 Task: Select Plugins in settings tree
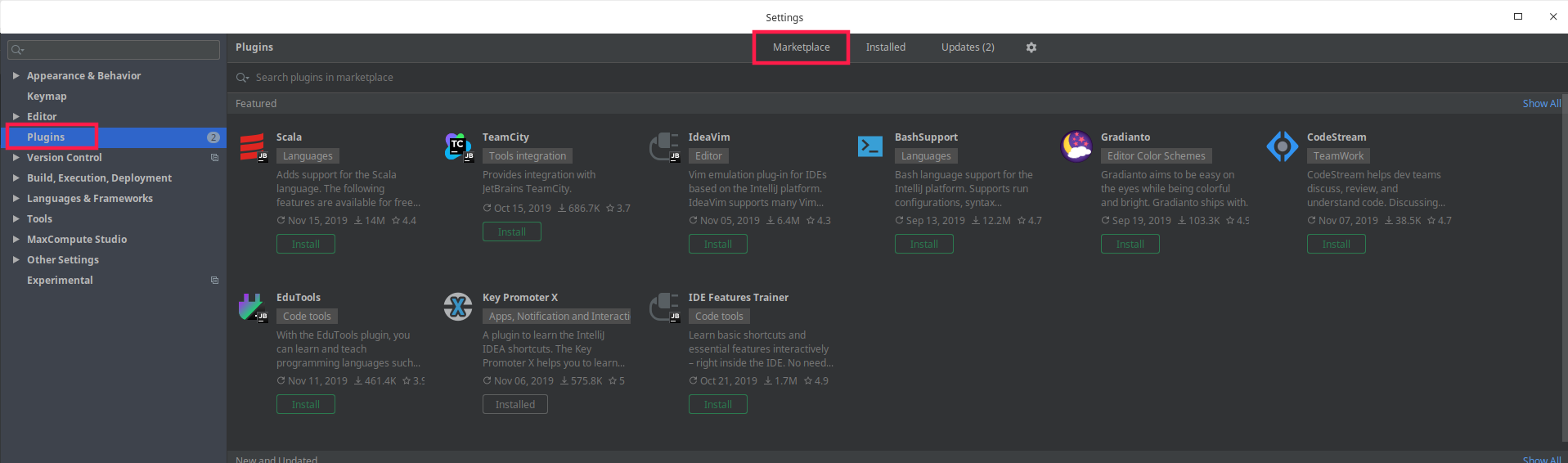pyautogui.click(x=46, y=137)
